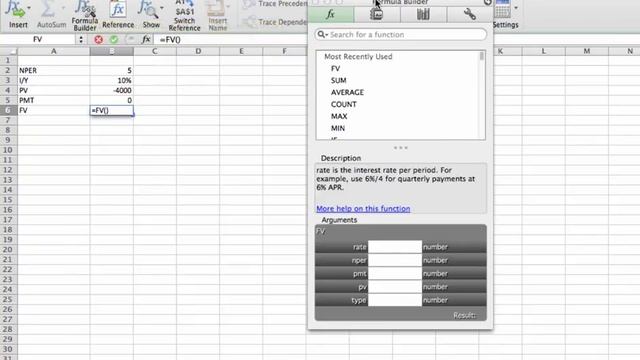Click the rate argument field
Viewport: 640px width, 360px height.
click(395, 247)
